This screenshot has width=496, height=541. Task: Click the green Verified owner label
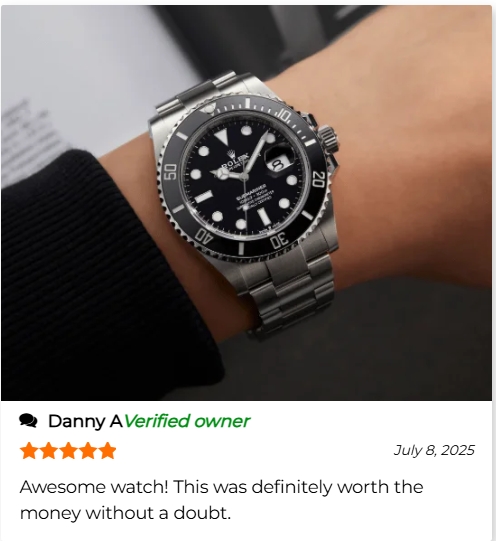pyautogui.click(x=187, y=421)
